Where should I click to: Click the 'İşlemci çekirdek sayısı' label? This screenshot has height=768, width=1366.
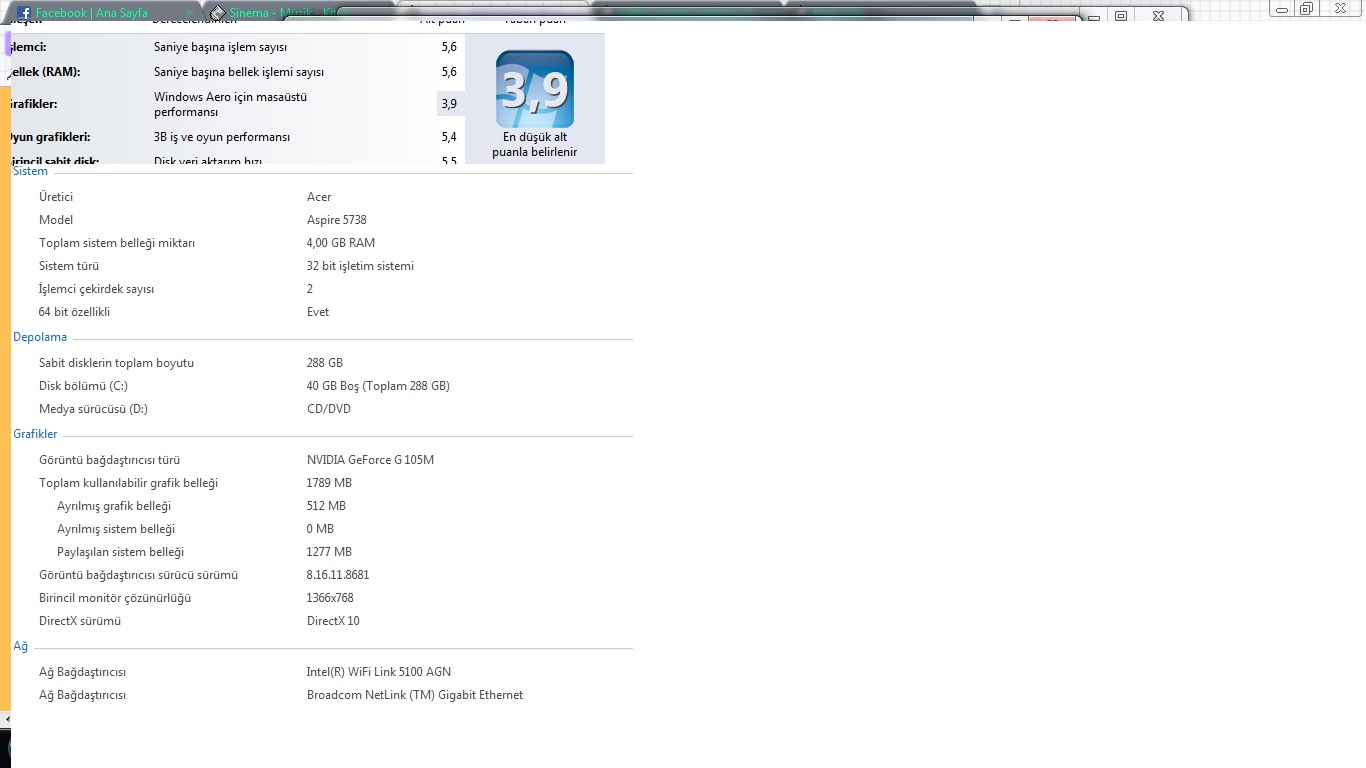tap(97, 289)
